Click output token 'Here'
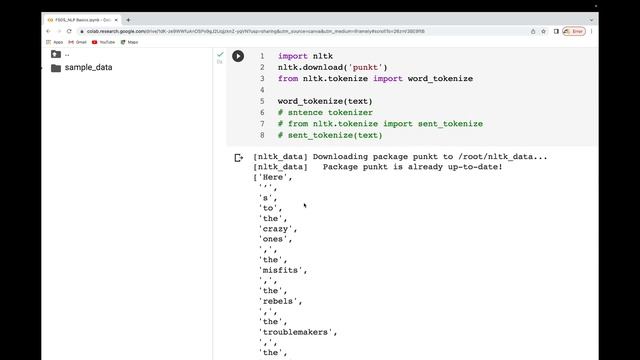640x360 pixels. point(273,177)
